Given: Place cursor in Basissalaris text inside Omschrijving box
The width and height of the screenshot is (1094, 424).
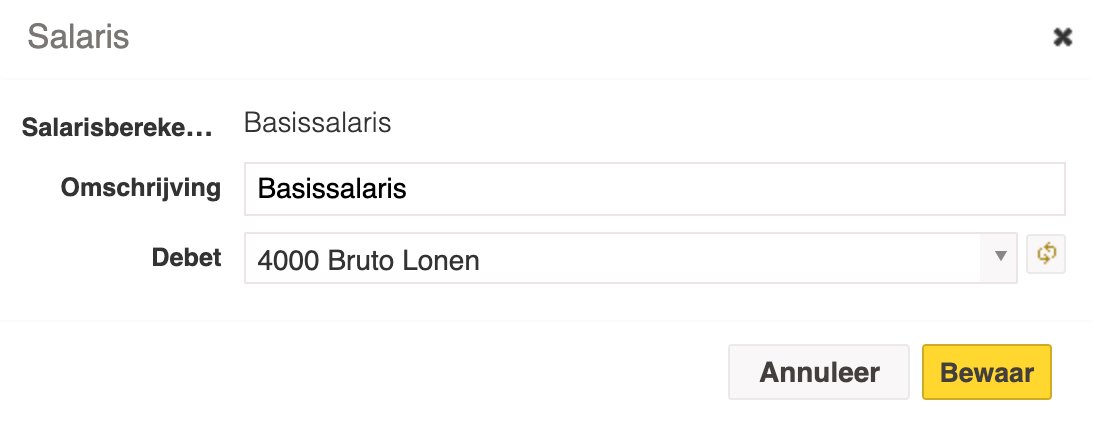Looking at the screenshot, I should 332,189.
